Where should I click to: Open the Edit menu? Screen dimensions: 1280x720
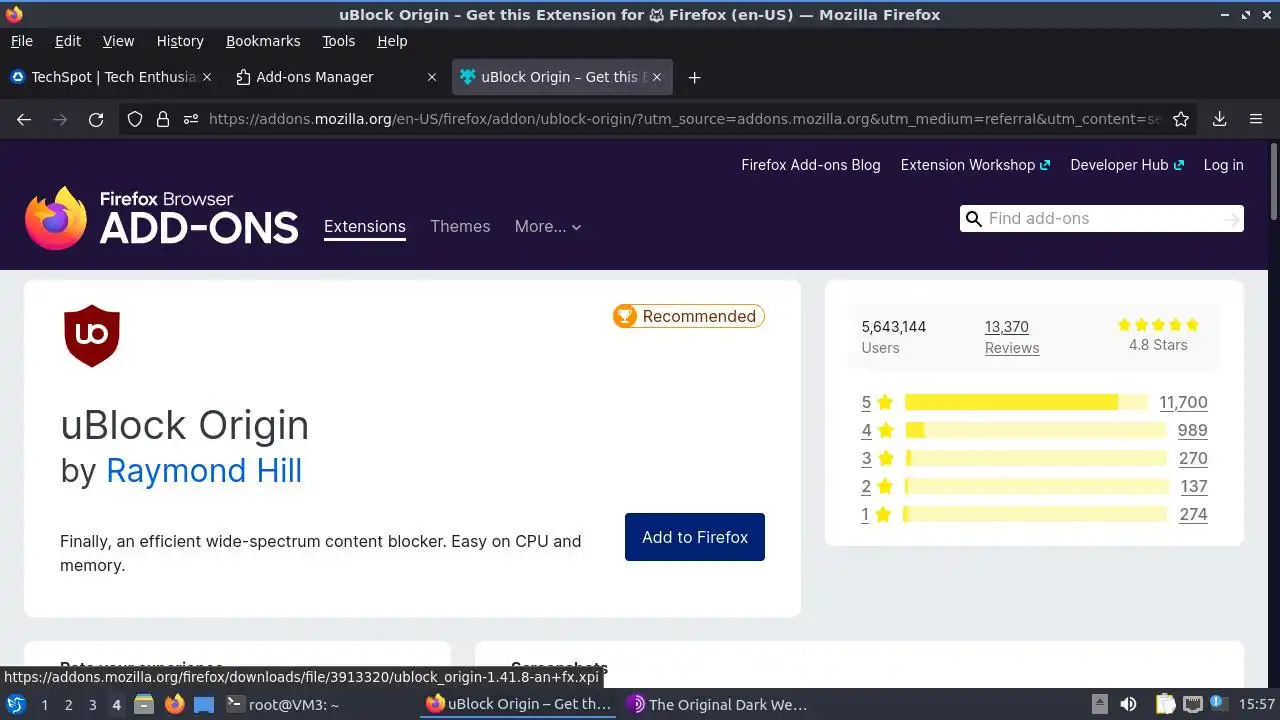click(68, 41)
